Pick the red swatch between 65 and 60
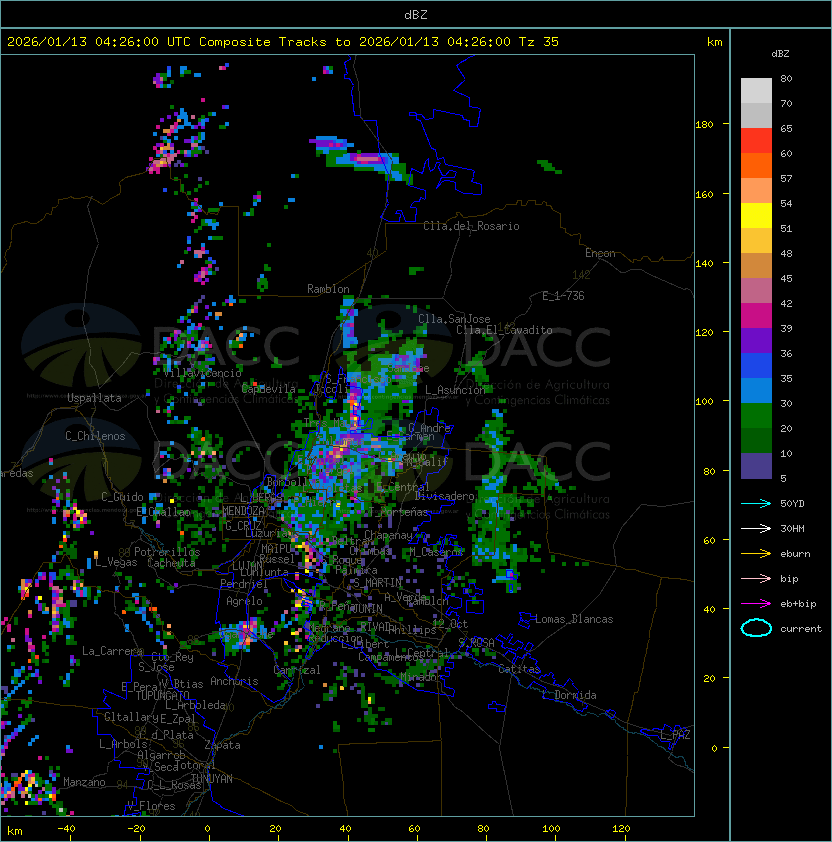 tap(756, 141)
